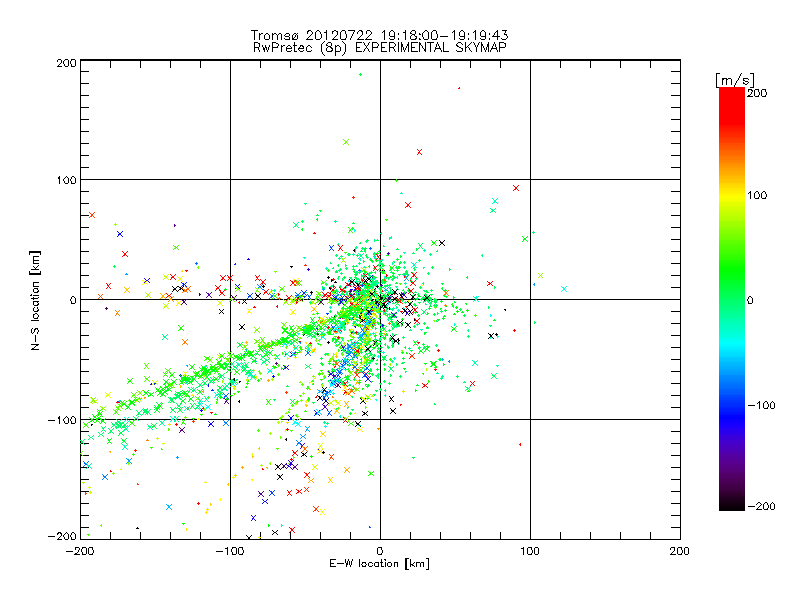Viewport: 800px width, 600px height.
Task: Click the "-200" tick label on the E-W axis
Action: click(80, 551)
